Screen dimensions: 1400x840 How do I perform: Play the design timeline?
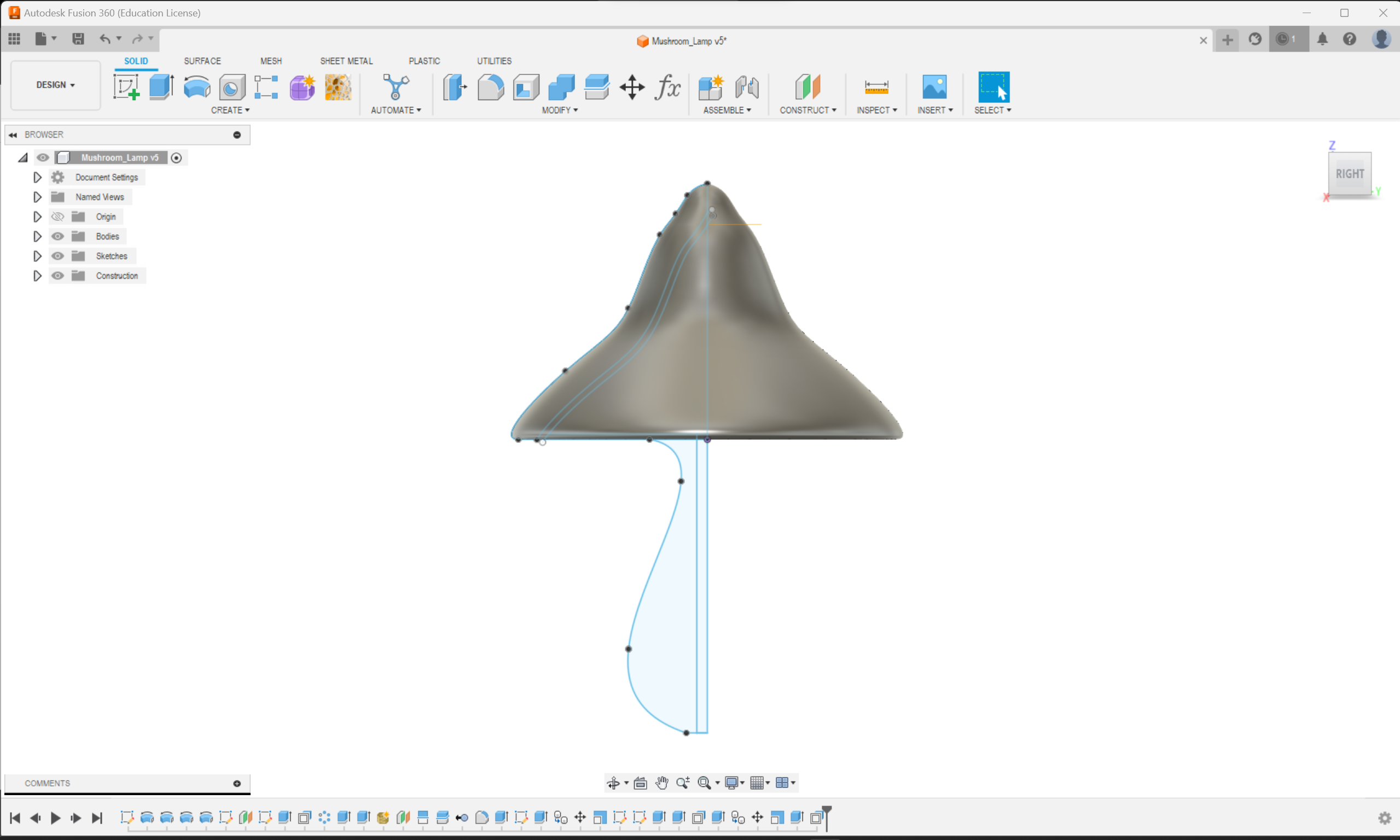coord(55,818)
